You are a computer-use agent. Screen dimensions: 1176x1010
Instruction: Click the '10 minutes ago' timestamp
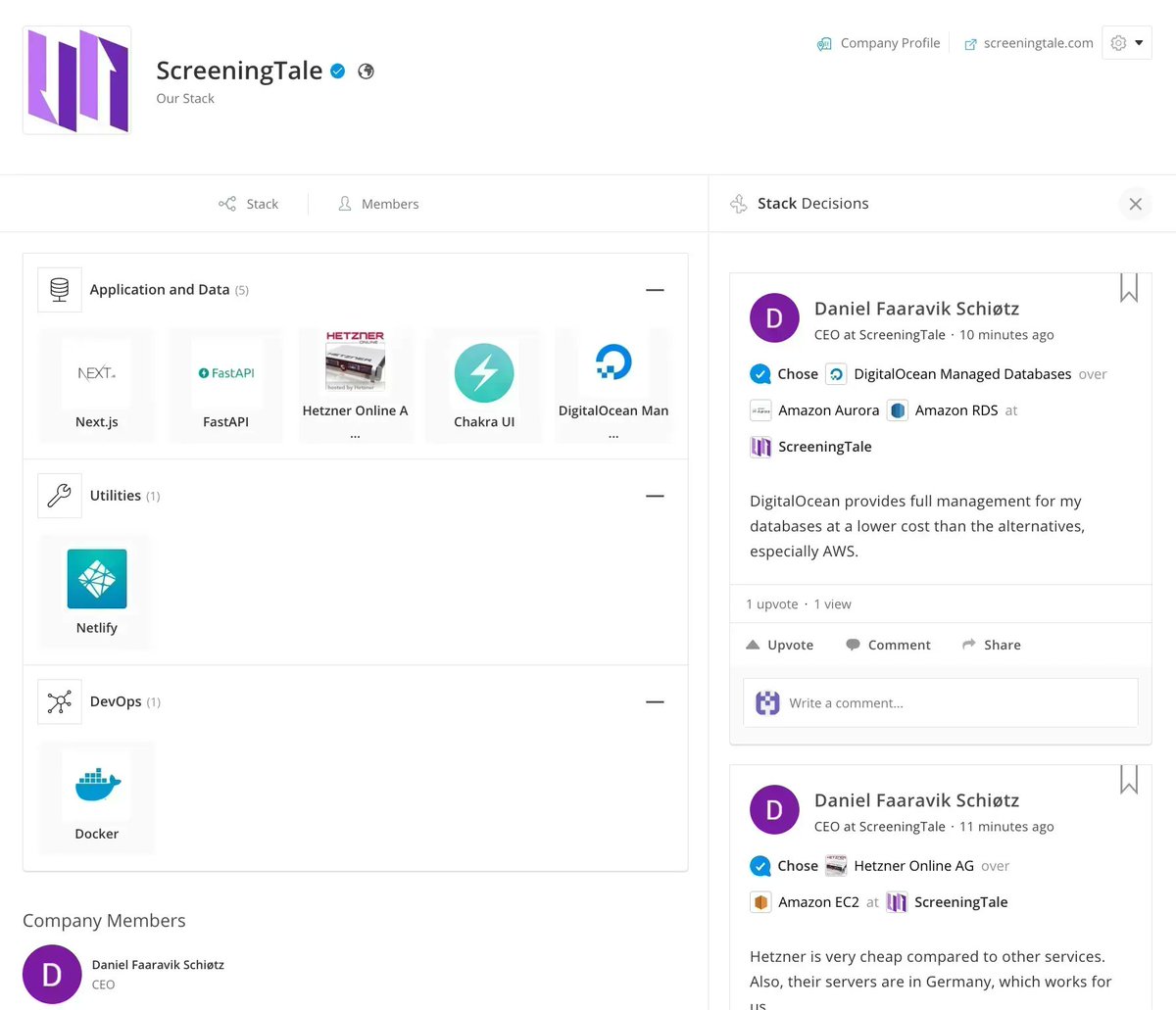point(1006,335)
